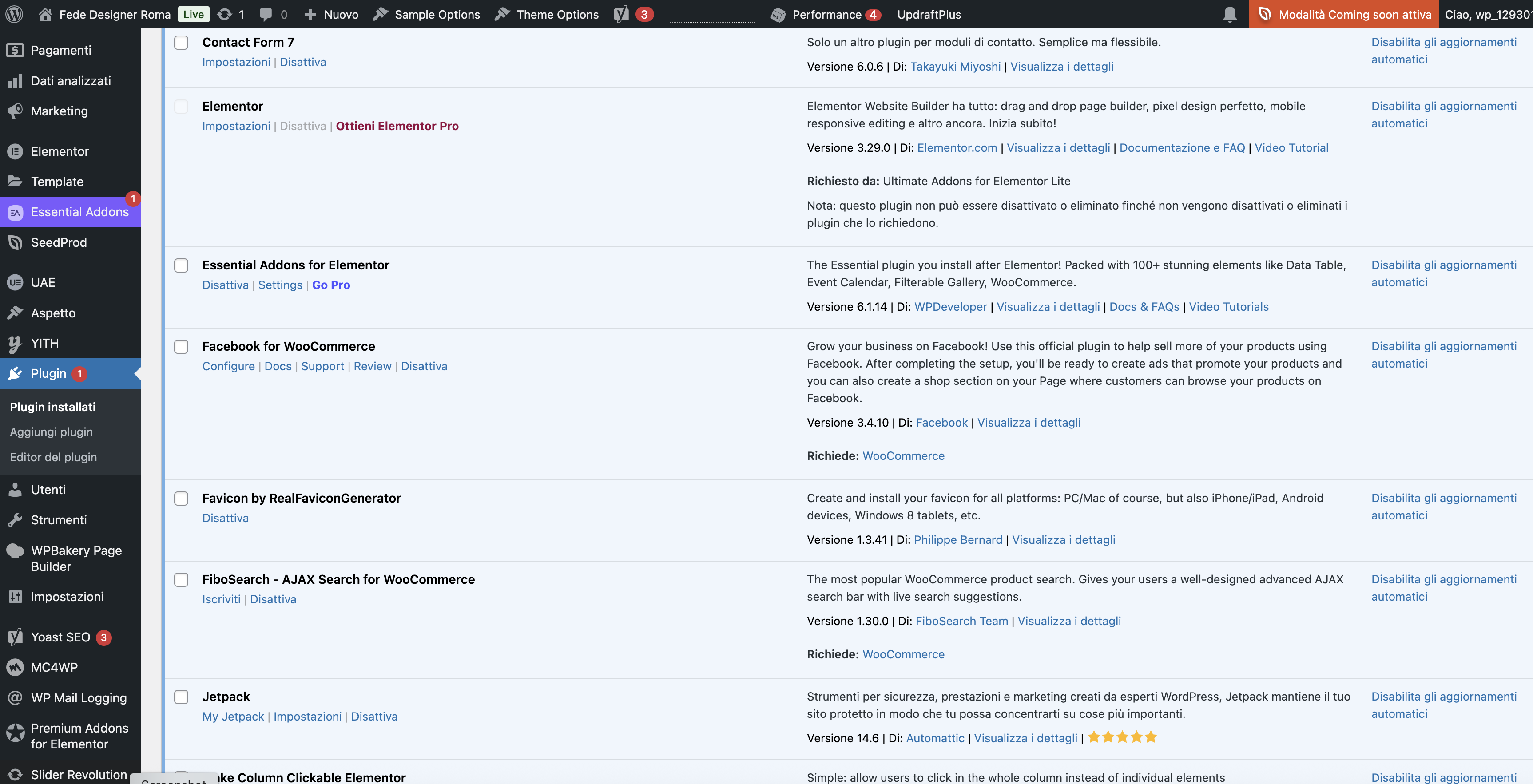This screenshot has height=784, width=1533.
Task: Click the Live status badge
Action: tap(194, 14)
